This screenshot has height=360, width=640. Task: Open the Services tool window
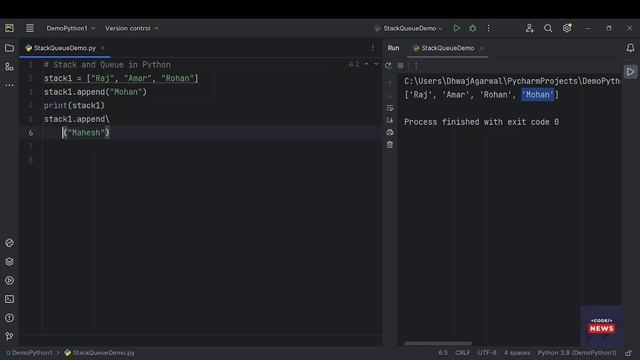9,280
